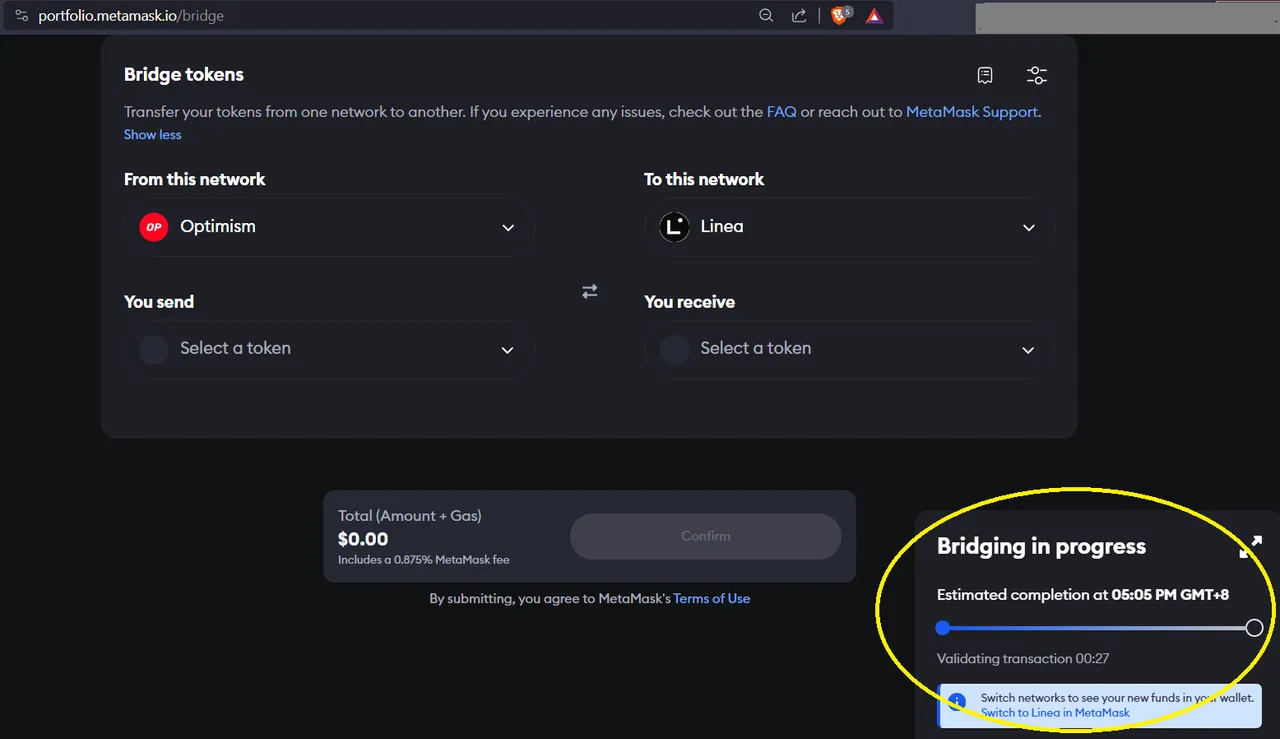The image size is (1280, 739).
Task: Click Estimated completion 05:05 PM GMT+8 text
Action: click(x=1083, y=595)
